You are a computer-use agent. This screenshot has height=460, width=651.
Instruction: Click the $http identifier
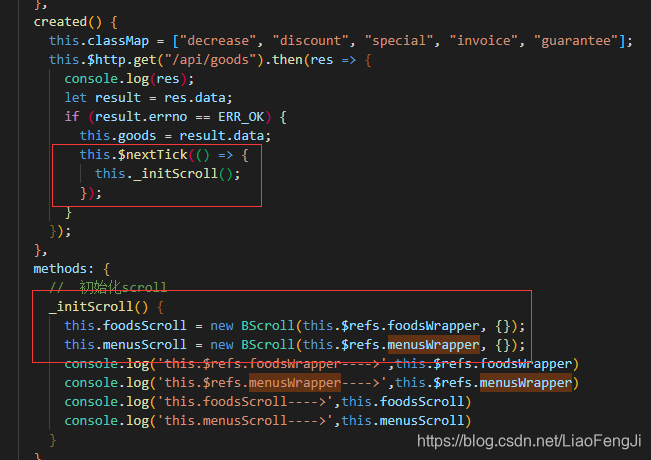coord(106,60)
